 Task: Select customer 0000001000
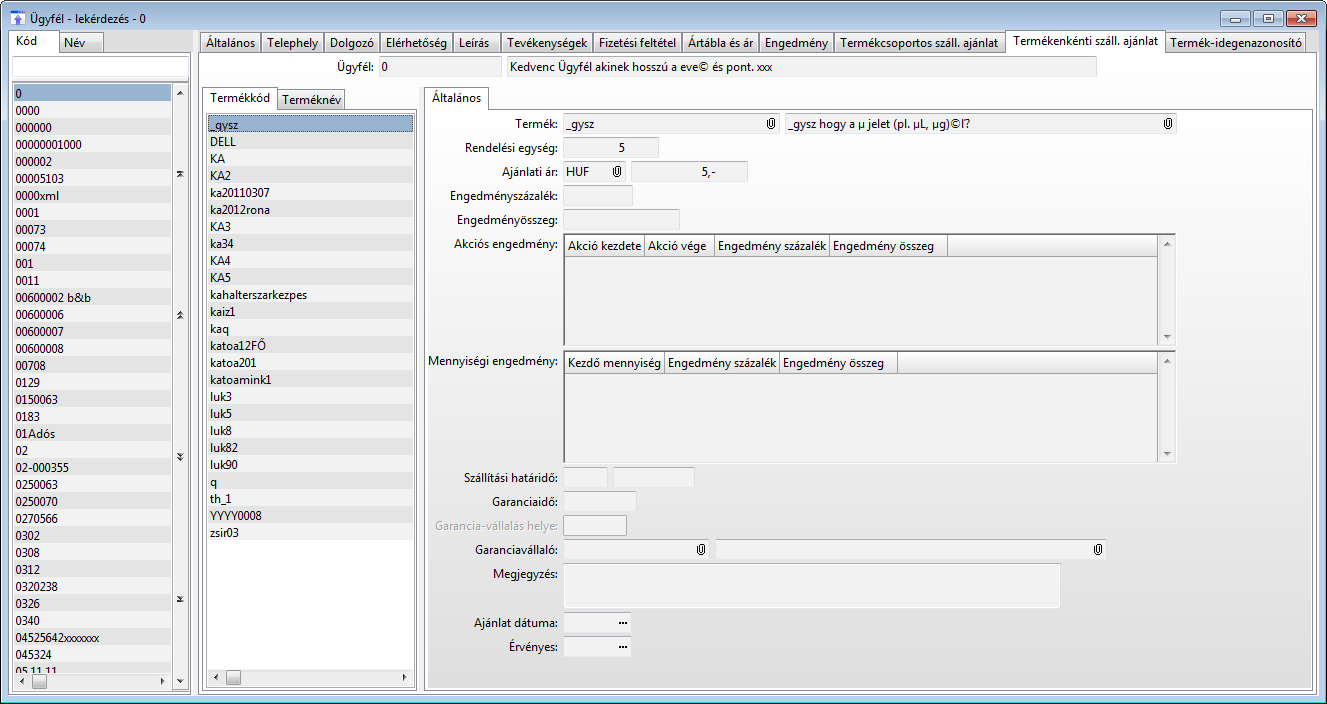[x=92, y=144]
